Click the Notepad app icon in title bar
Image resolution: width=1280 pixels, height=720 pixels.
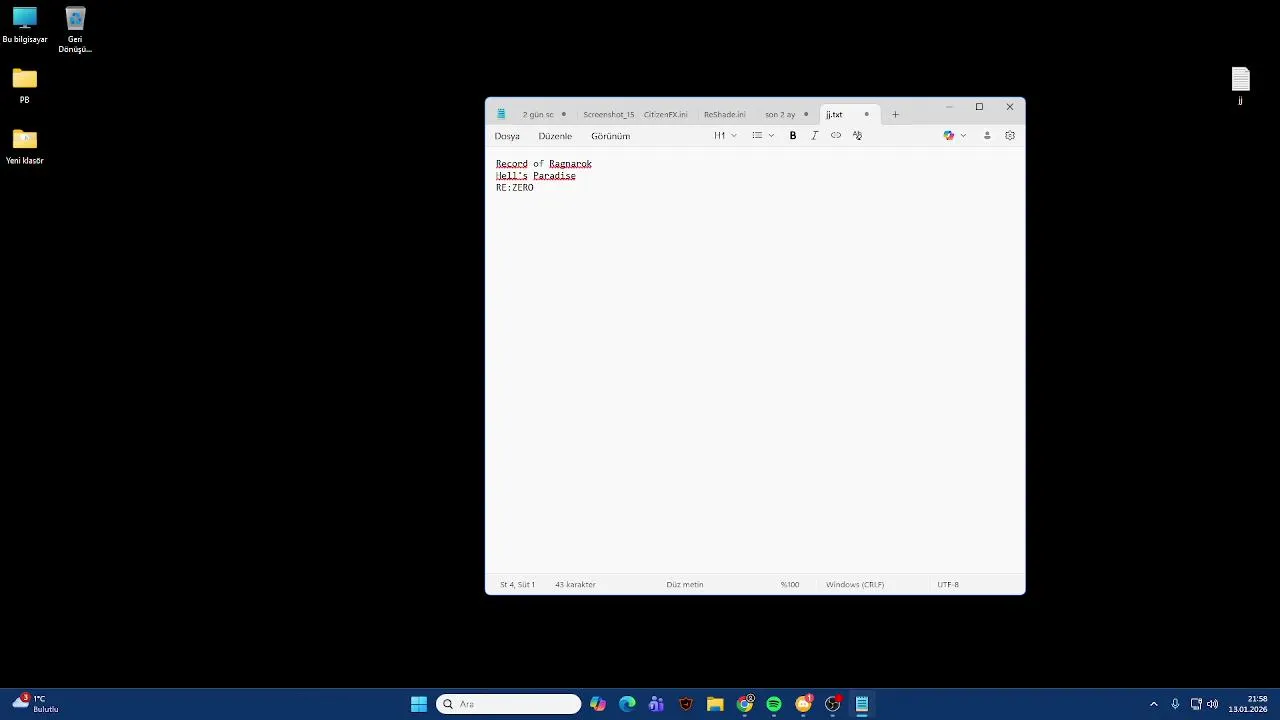point(501,114)
